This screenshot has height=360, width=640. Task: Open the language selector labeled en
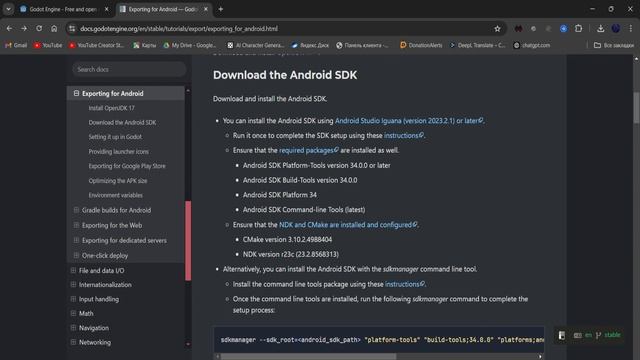click(583, 335)
